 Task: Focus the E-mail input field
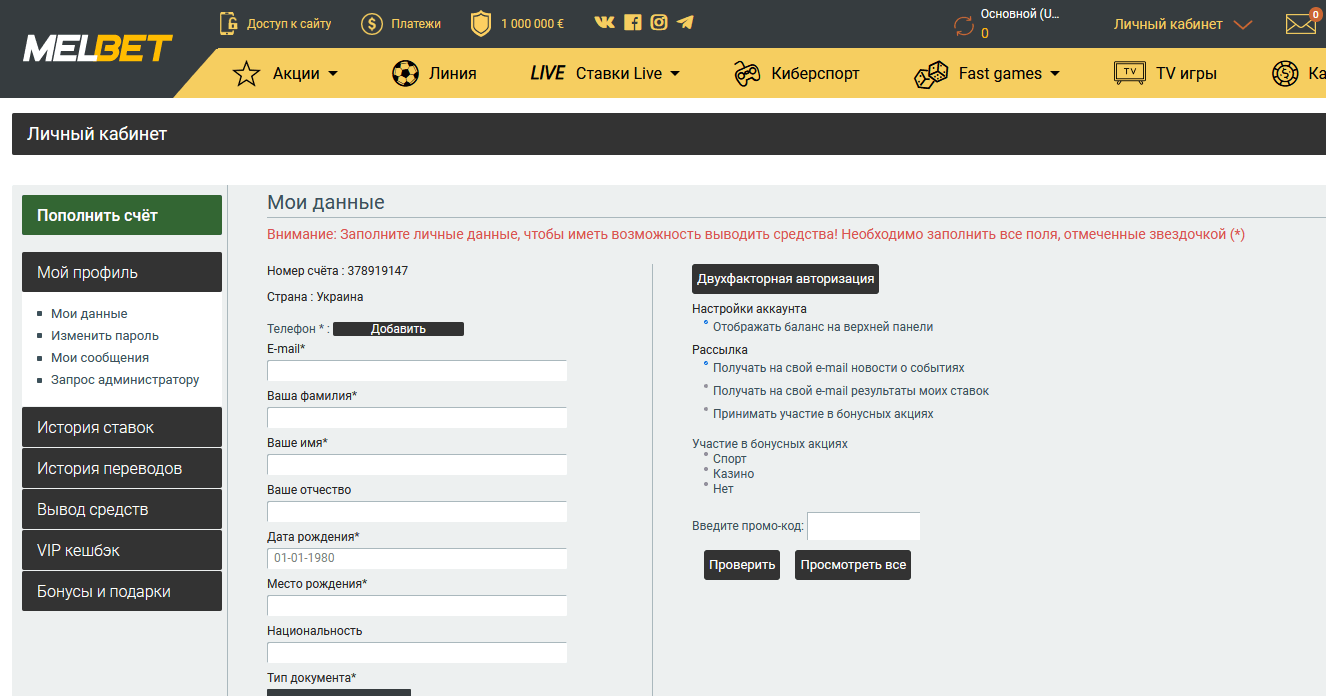point(417,371)
